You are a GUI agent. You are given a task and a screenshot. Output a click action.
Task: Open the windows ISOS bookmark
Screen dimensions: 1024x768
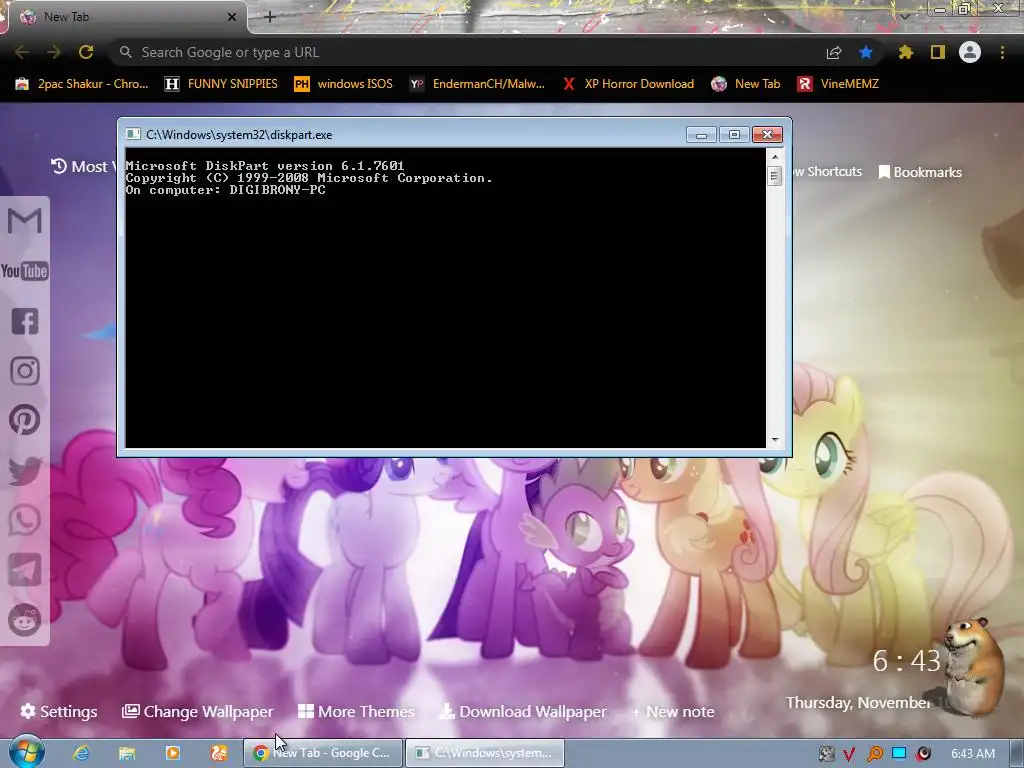(x=344, y=84)
